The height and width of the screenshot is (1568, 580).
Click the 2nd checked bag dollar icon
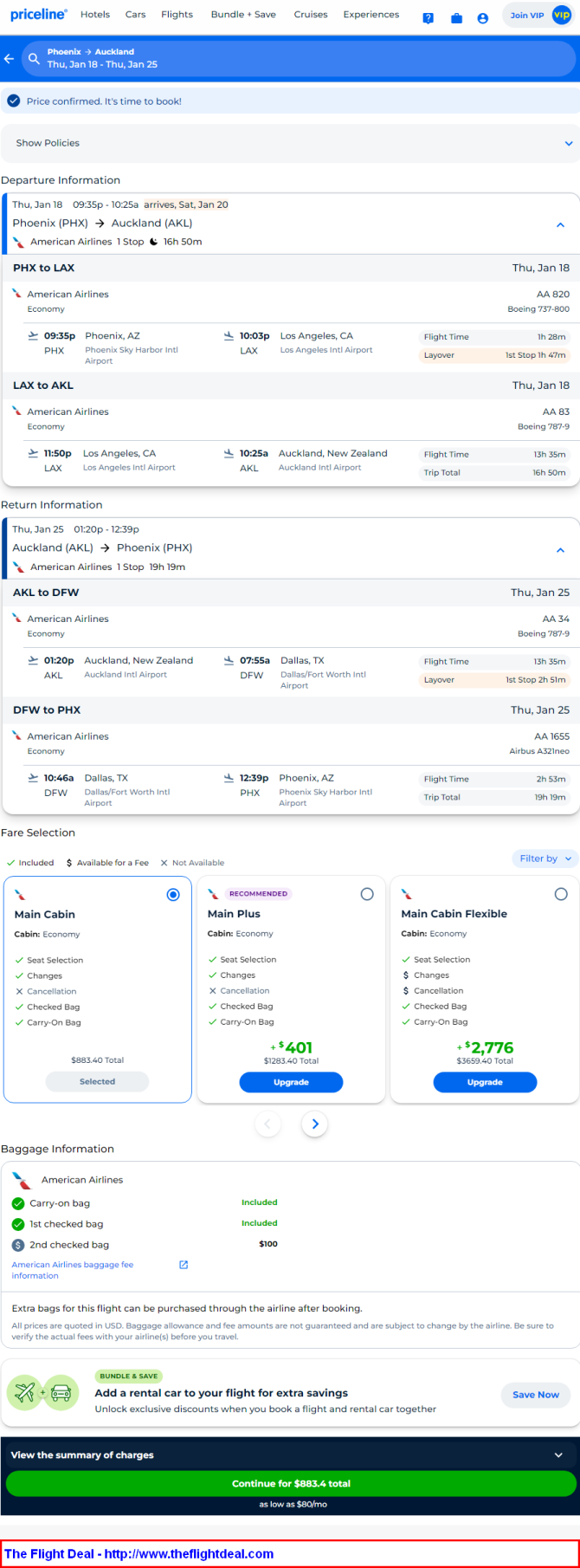(18, 1245)
